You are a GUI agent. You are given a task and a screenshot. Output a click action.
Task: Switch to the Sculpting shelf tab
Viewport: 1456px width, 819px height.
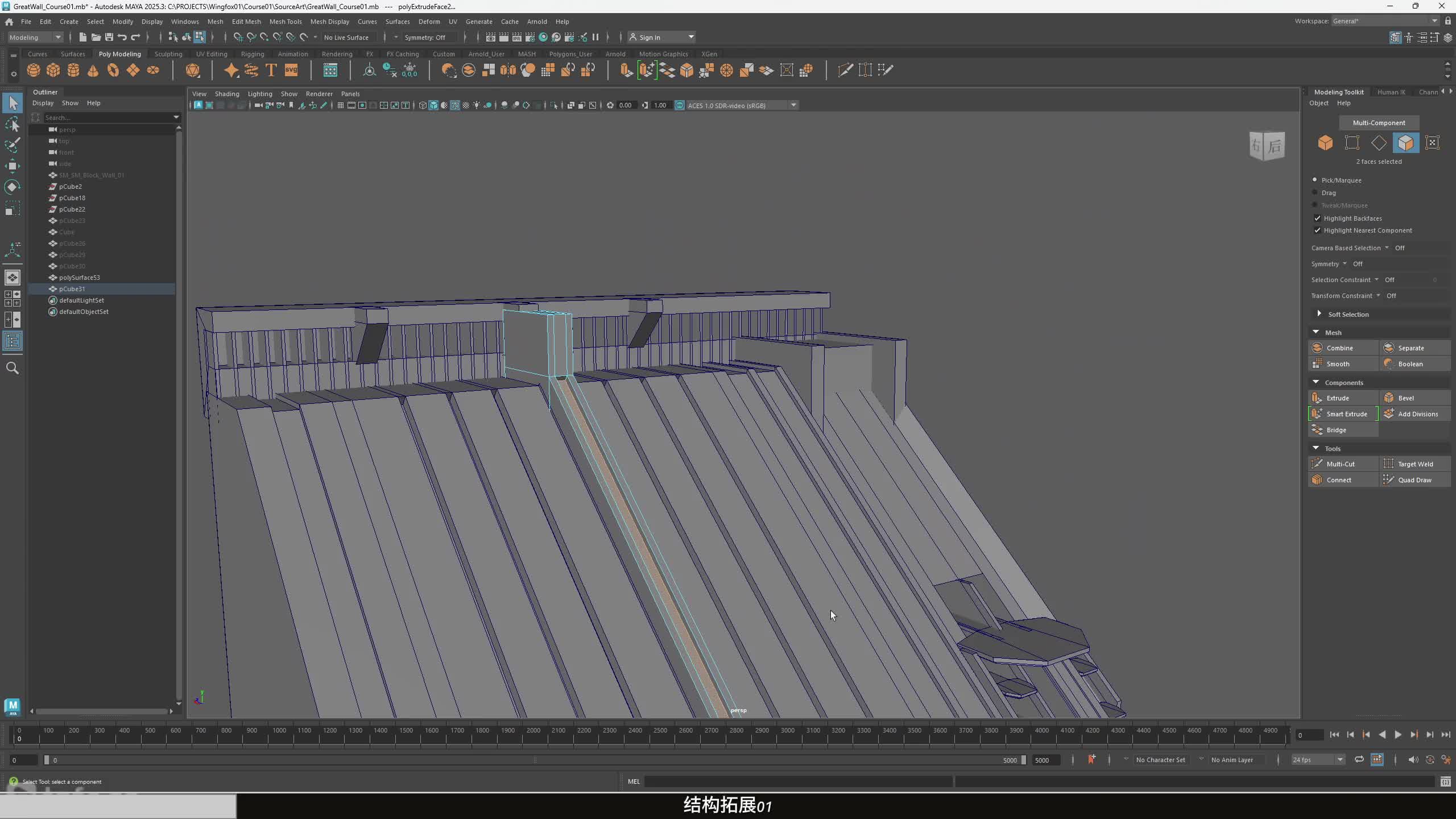point(168,54)
